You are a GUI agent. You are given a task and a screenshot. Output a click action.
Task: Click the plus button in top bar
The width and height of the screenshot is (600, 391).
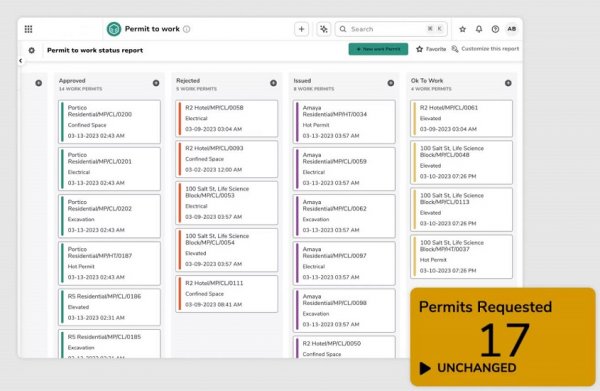click(x=302, y=29)
